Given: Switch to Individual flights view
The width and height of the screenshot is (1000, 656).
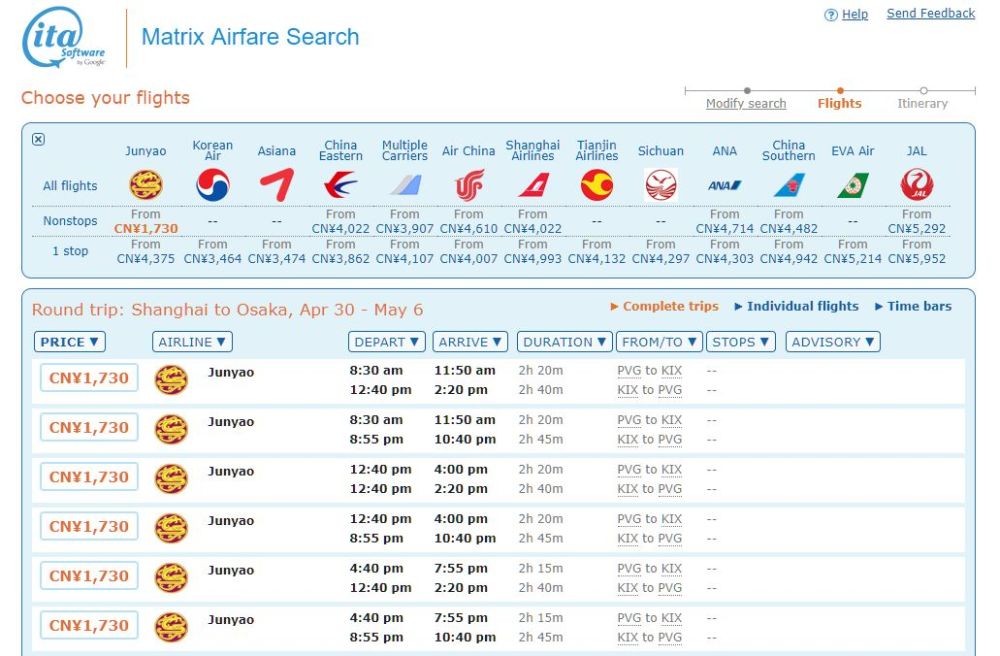Looking at the screenshot, I should (x=797, y=306).
